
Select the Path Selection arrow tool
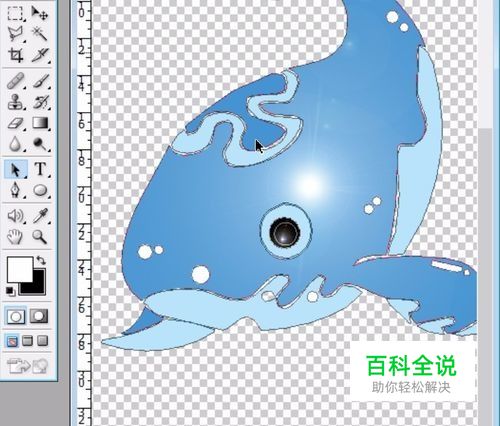pos(15,169)
